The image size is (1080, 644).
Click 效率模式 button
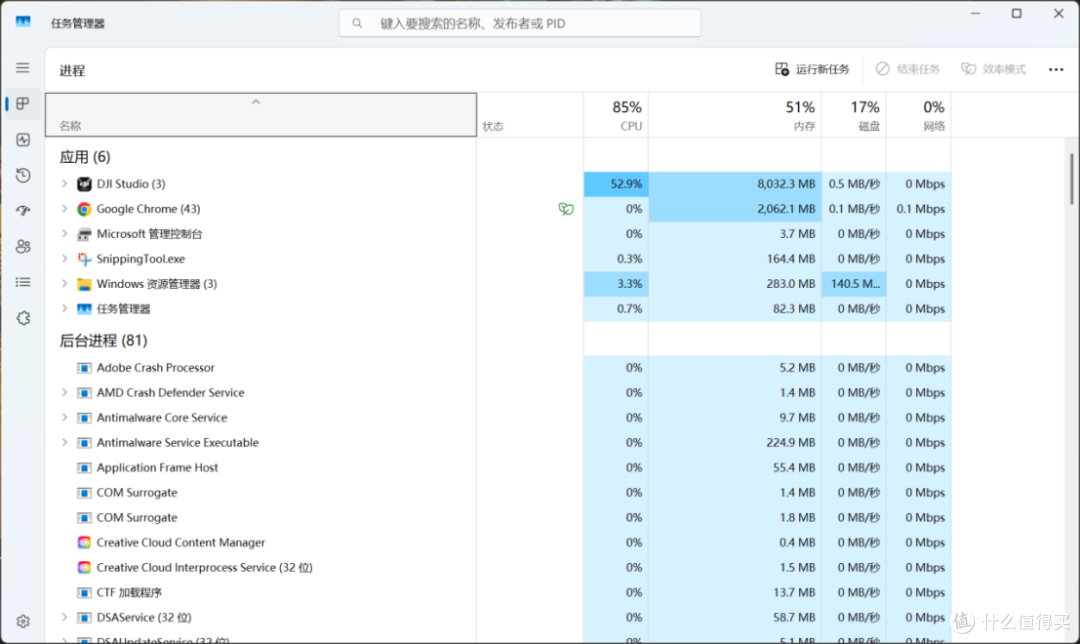point(994,69)
